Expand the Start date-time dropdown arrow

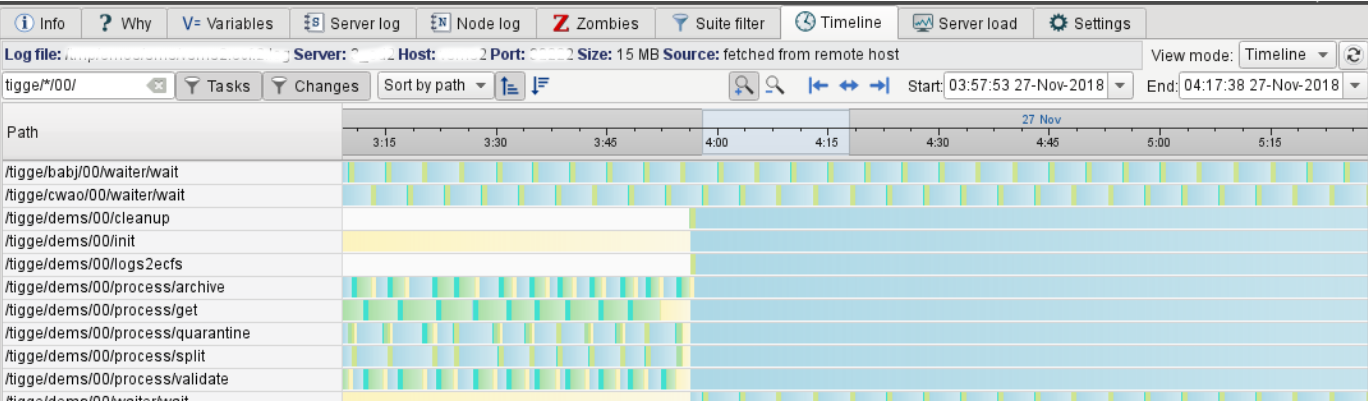click(x=1118, y=86)
